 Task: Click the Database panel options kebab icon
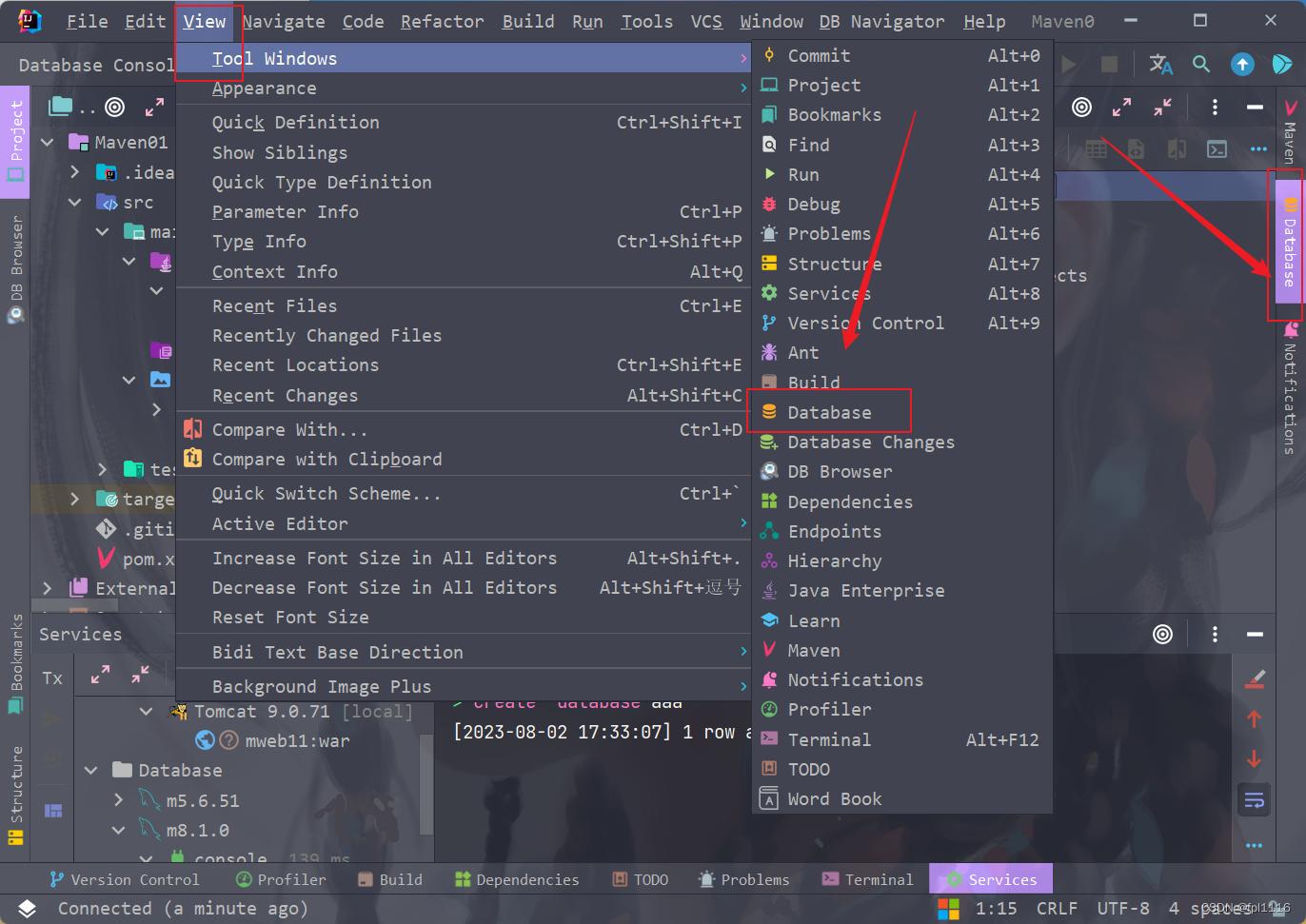click(1215, 107)
